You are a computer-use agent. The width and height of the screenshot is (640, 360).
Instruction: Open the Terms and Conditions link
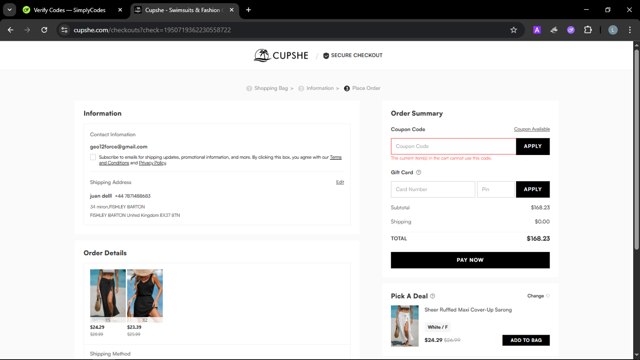click(336, 157)
